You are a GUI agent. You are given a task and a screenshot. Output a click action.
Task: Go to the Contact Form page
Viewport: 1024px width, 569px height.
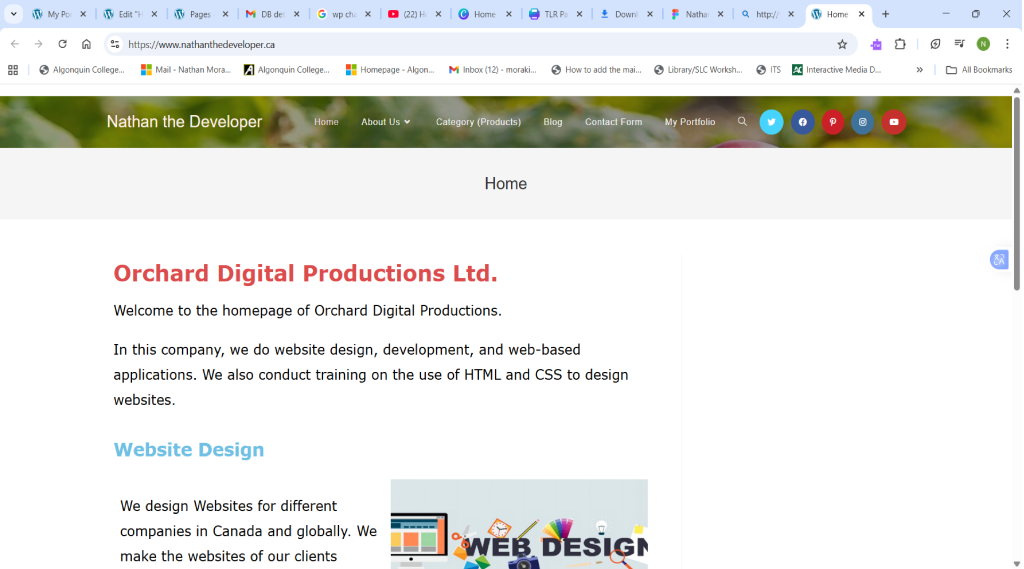pyautogui.click(x=613, y=122)
